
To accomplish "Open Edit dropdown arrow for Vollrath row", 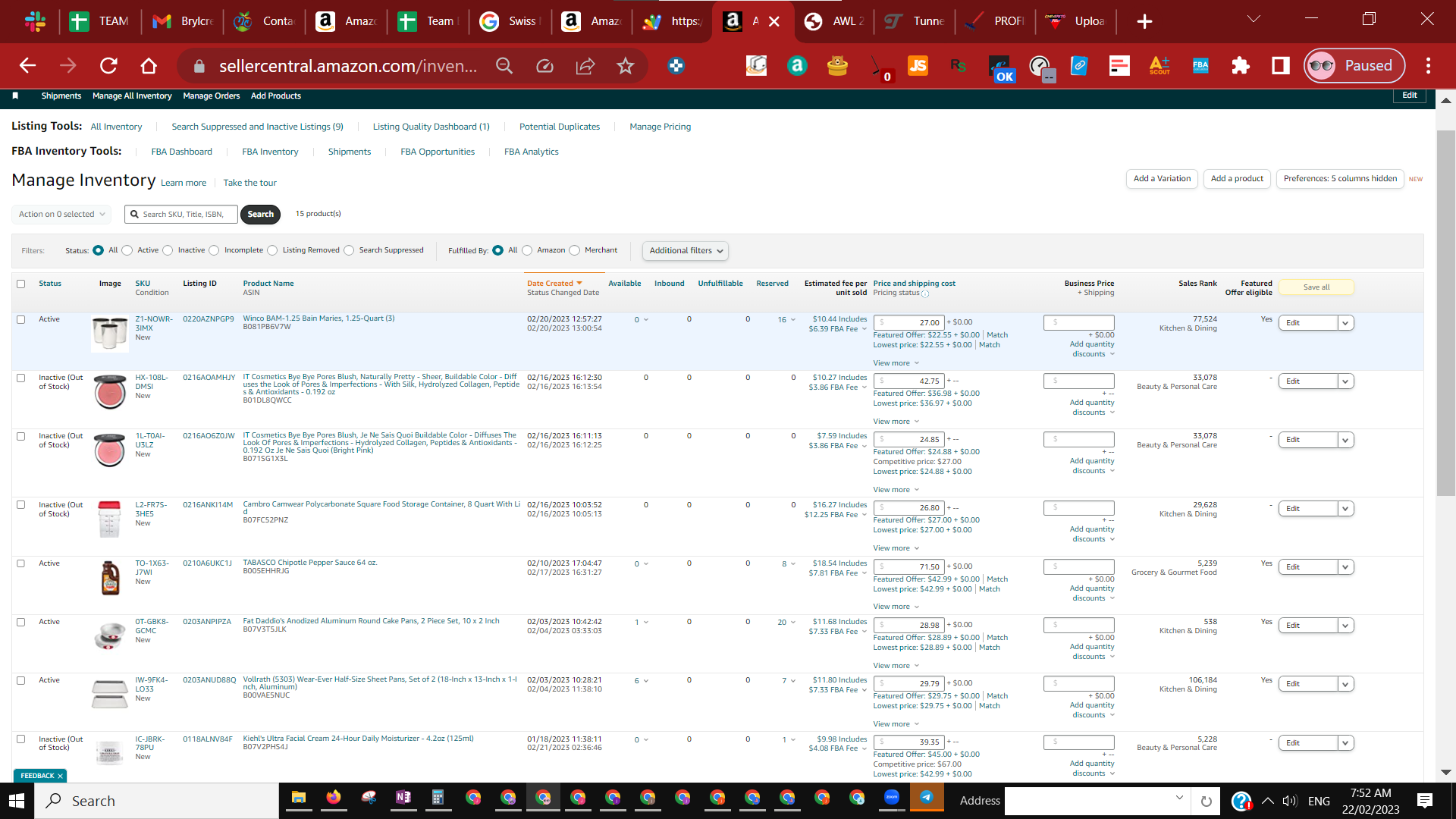I will click(x=1345, y=684).
